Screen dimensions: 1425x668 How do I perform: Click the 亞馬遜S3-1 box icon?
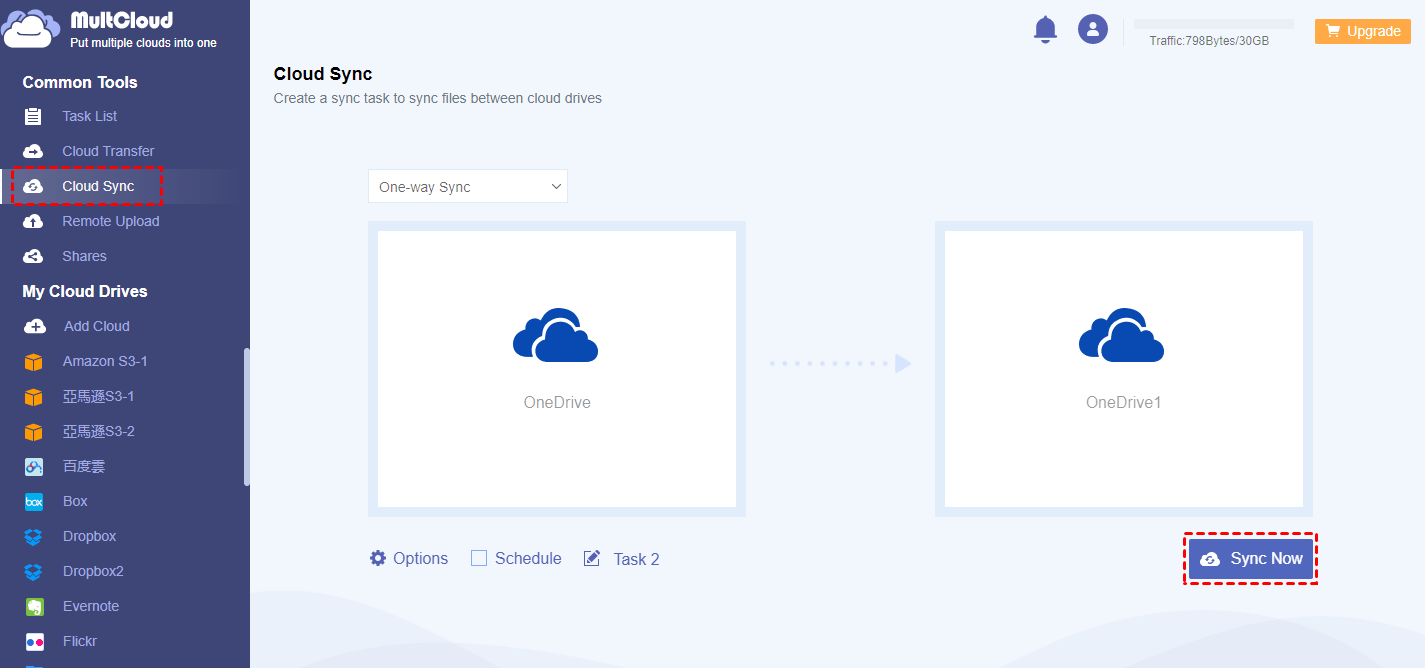pyautogui.click(x=34, y=396)
